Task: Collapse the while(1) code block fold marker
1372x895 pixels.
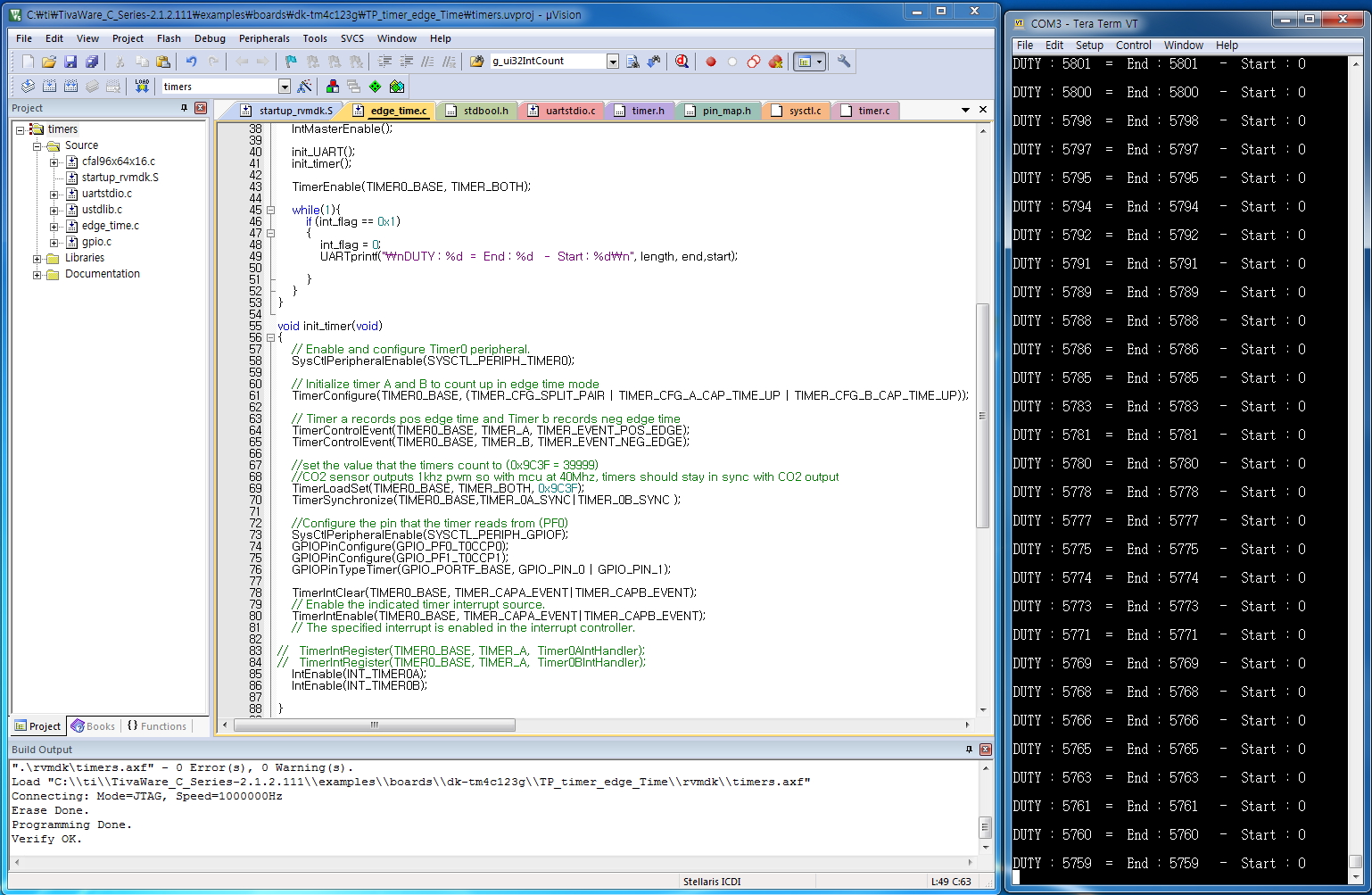Action: pos(270,211)
